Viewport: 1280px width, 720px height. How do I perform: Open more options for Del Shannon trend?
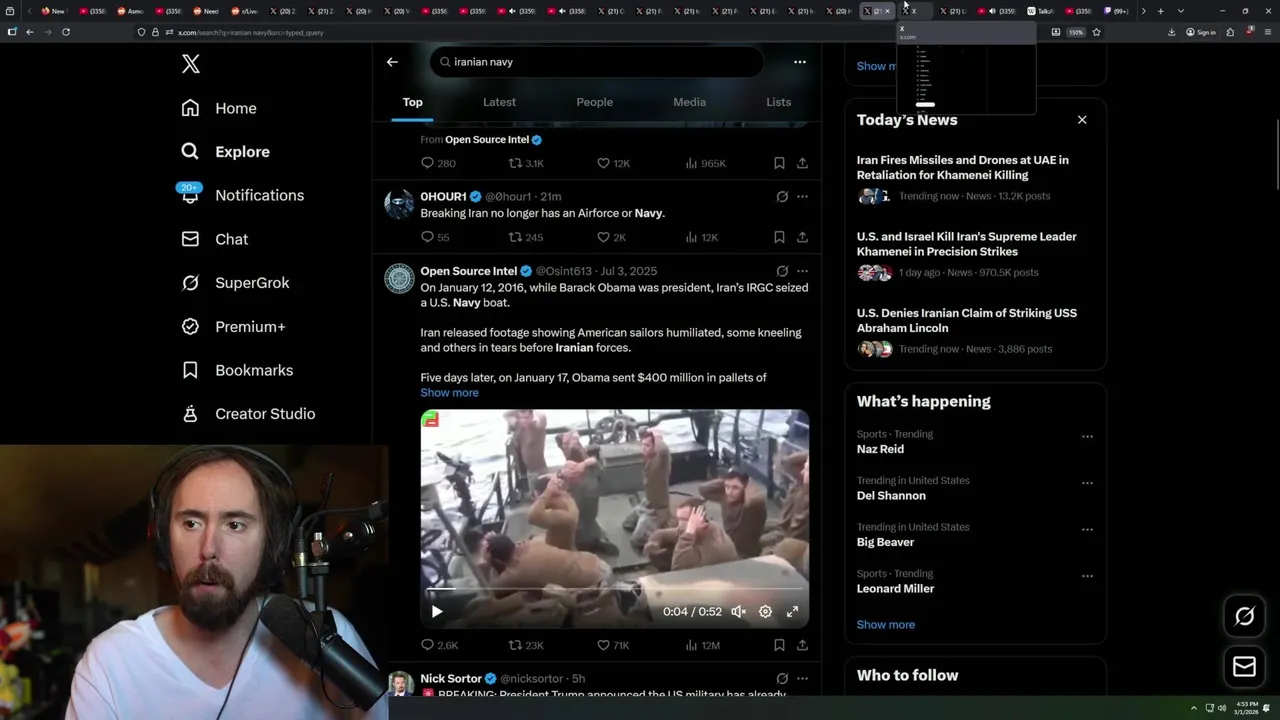pos(1087,483)
